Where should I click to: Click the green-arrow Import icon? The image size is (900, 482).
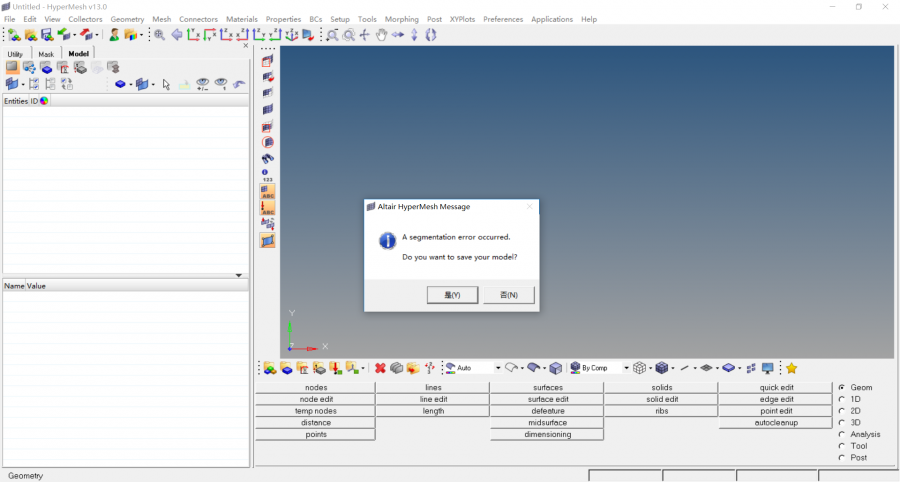(64, 35)
